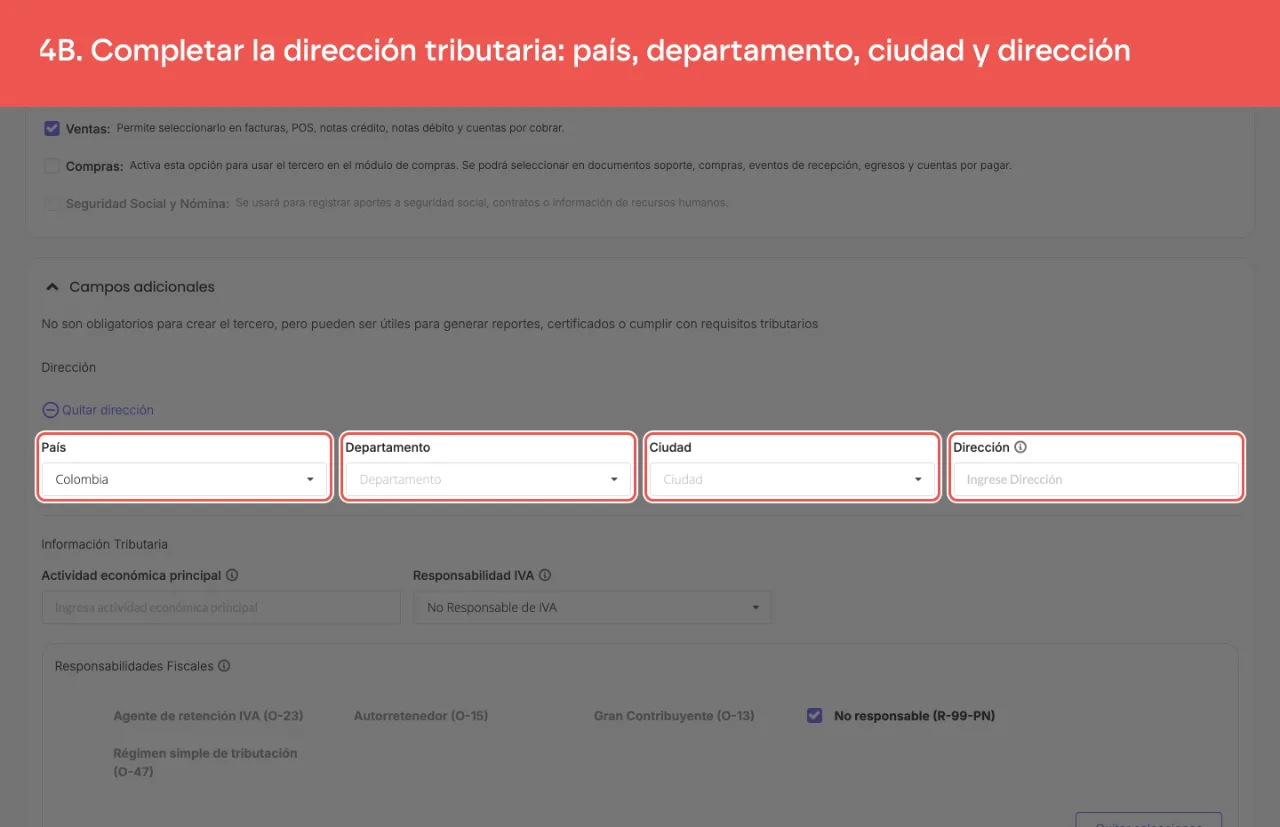Select Gran Contribuyente (O-13) option
The height and width of the screenshot is (827, 1280).
pyautogui.click(x=674, y=716)
